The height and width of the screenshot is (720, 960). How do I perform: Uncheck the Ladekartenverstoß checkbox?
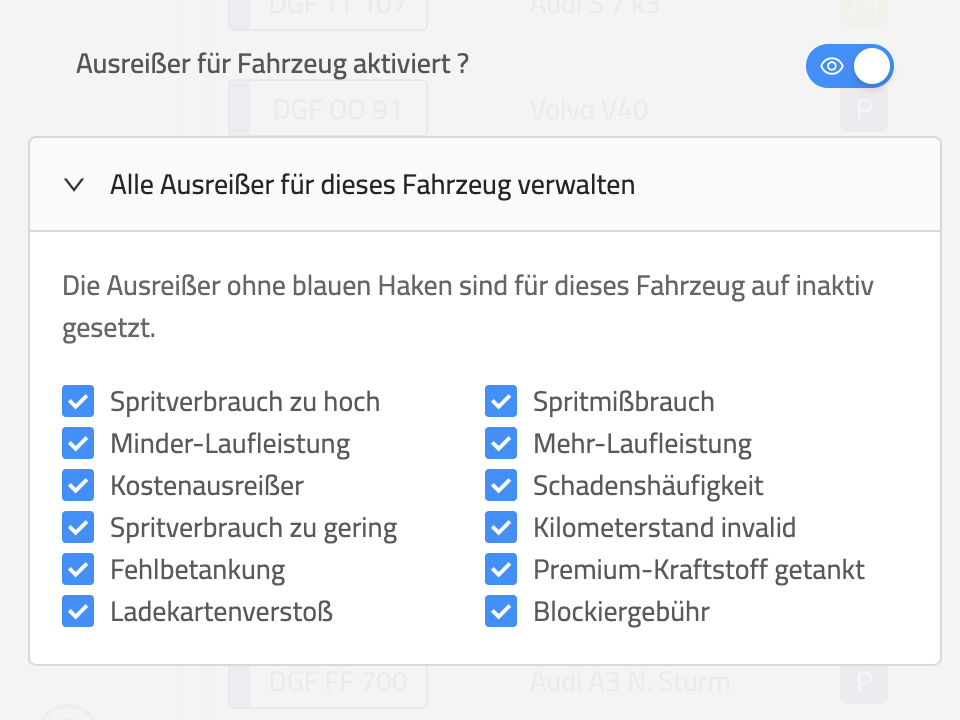[x=78, y=611]
